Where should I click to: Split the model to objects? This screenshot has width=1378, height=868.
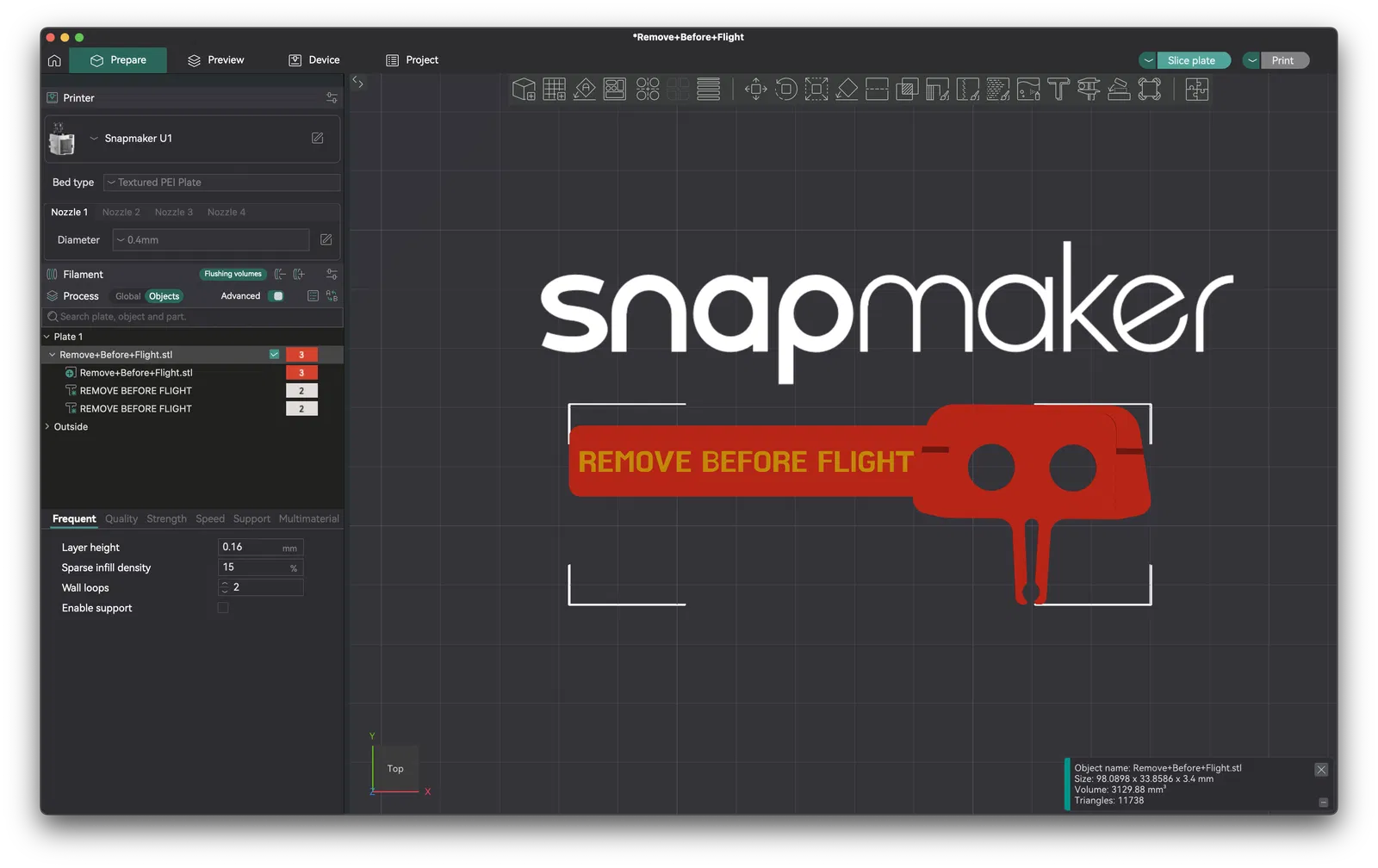click(x=648, y=90)
